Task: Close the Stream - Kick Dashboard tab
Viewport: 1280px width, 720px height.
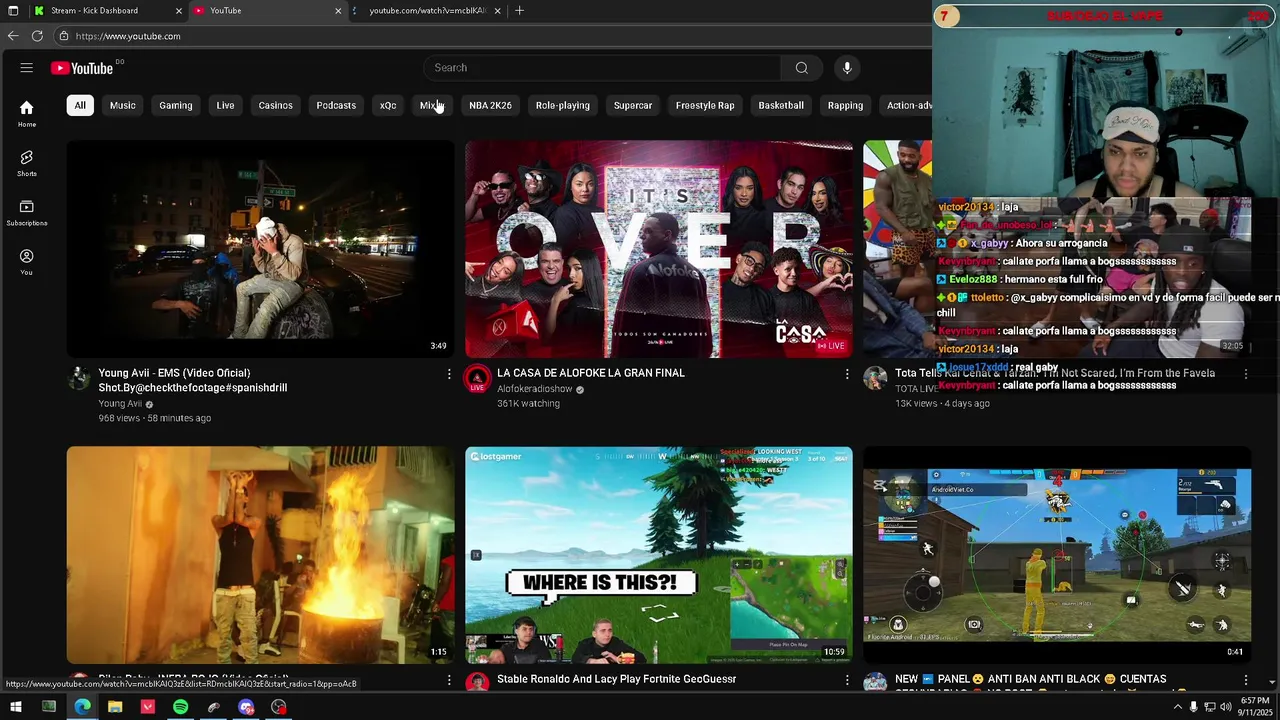Action: point(179,11)
